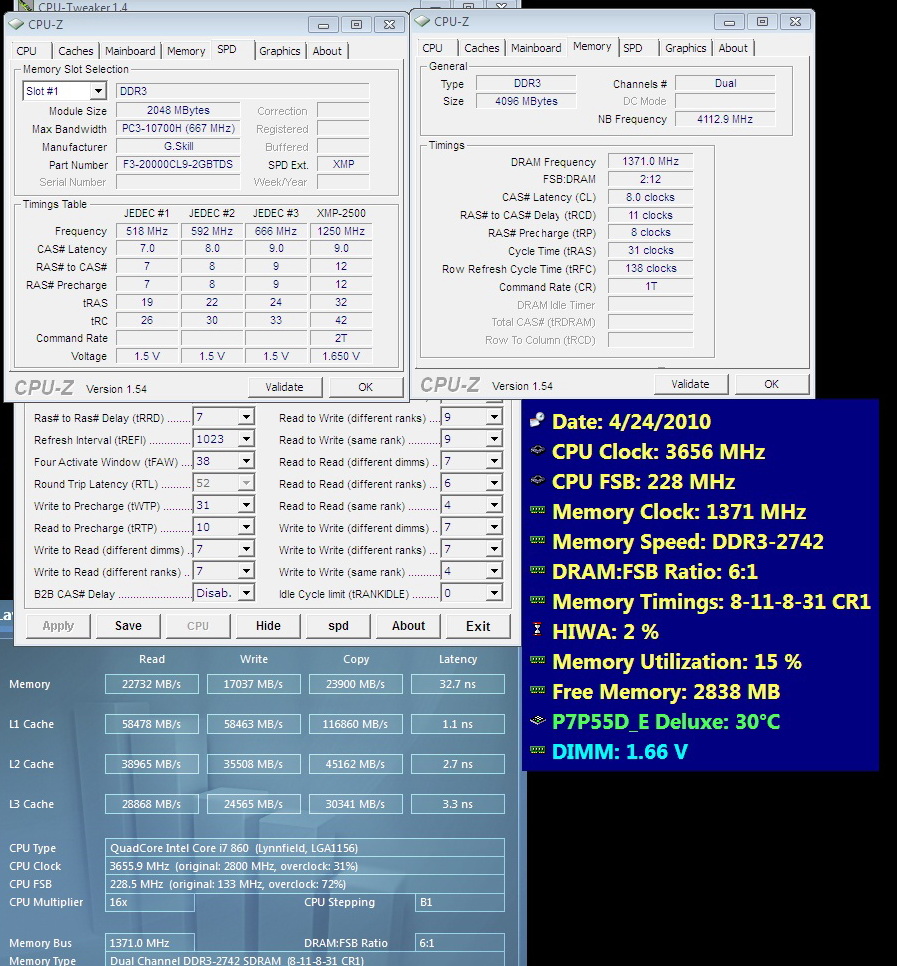Expand the Write to Write (same rank) dropdown
The width and height of the screenshot is (897, 966).
click(494, 571)
